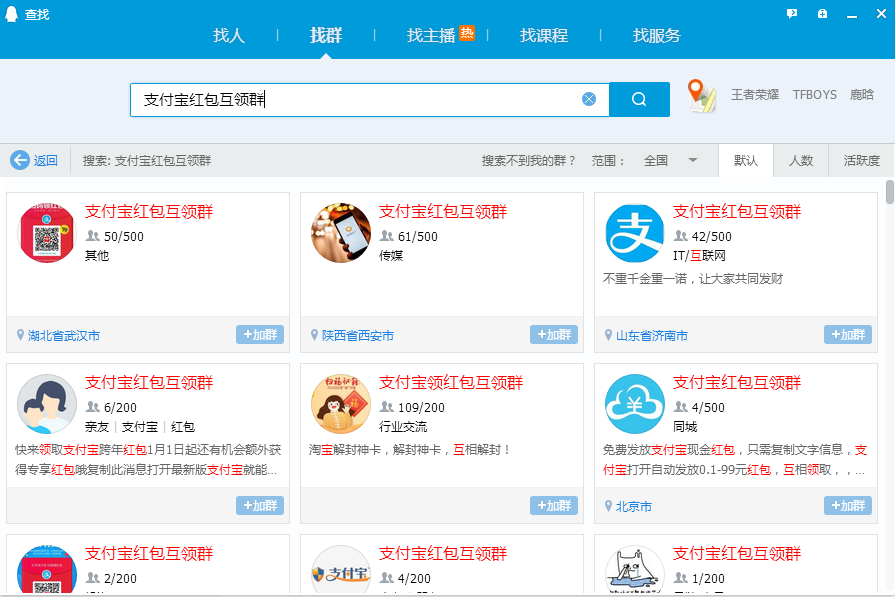Open the 北京市 location link

(634, 507)
